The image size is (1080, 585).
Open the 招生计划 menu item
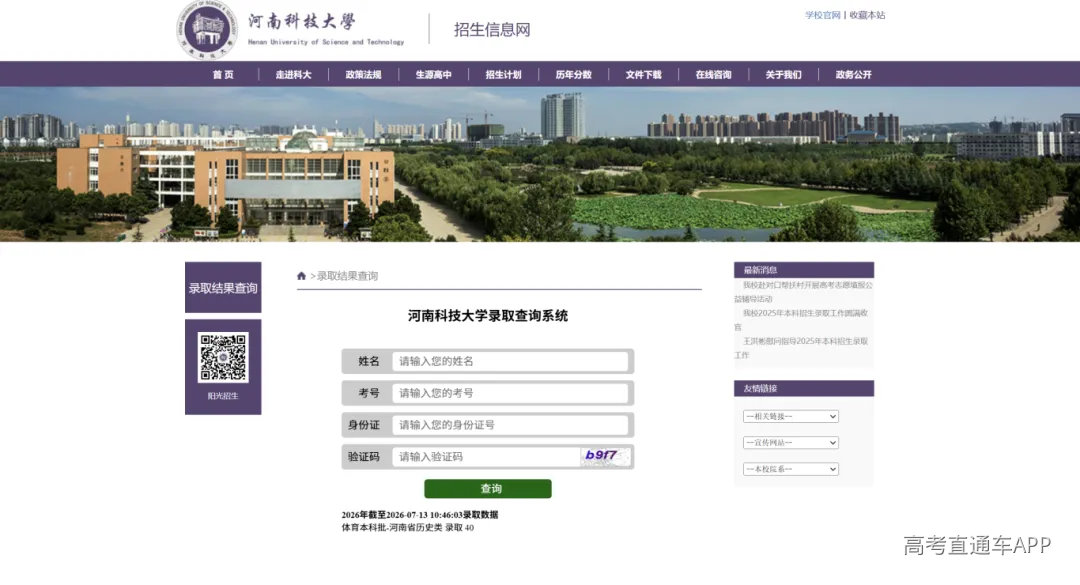tap(503, 74)
